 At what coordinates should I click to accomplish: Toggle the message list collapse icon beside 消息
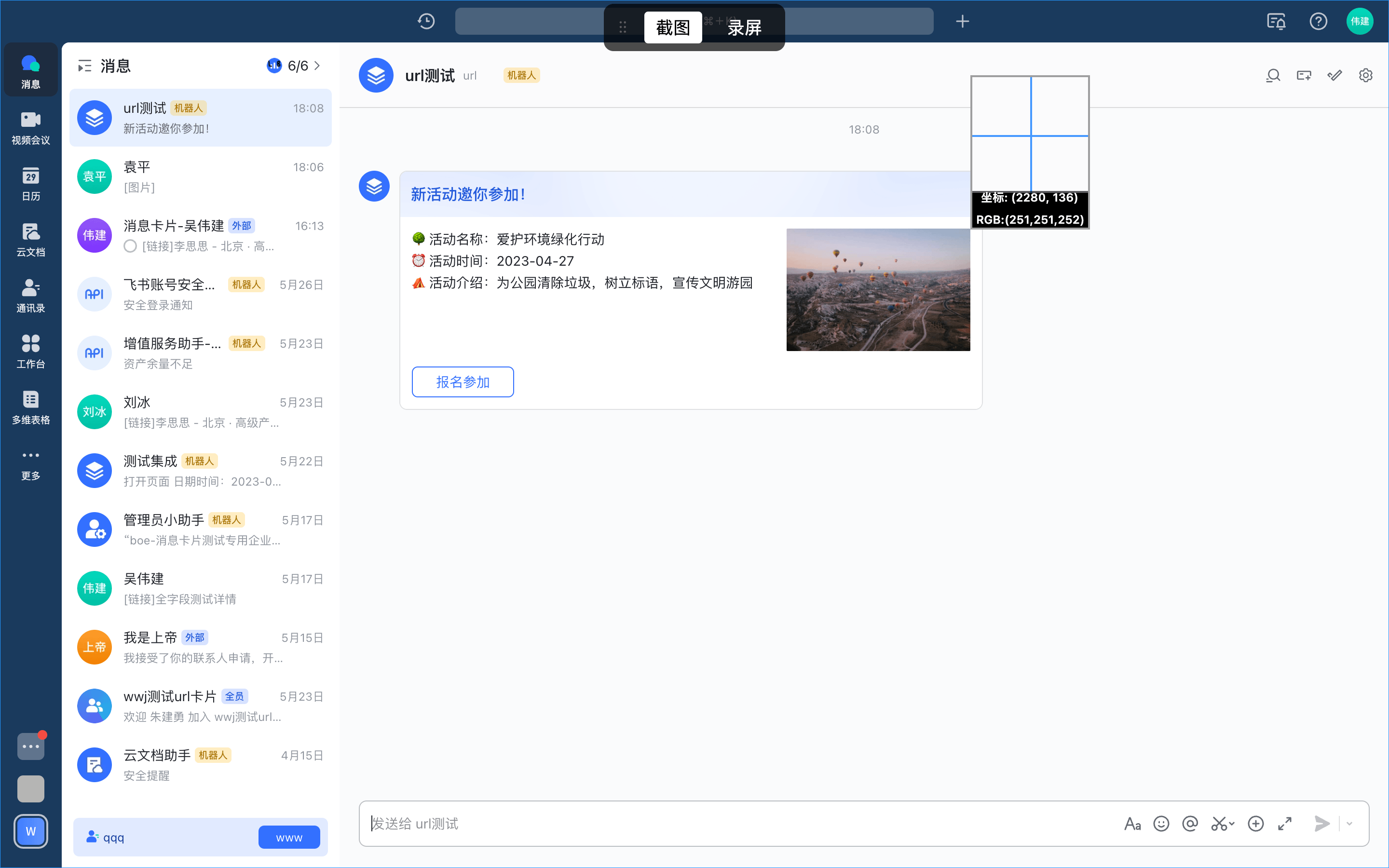click(84, 66)
